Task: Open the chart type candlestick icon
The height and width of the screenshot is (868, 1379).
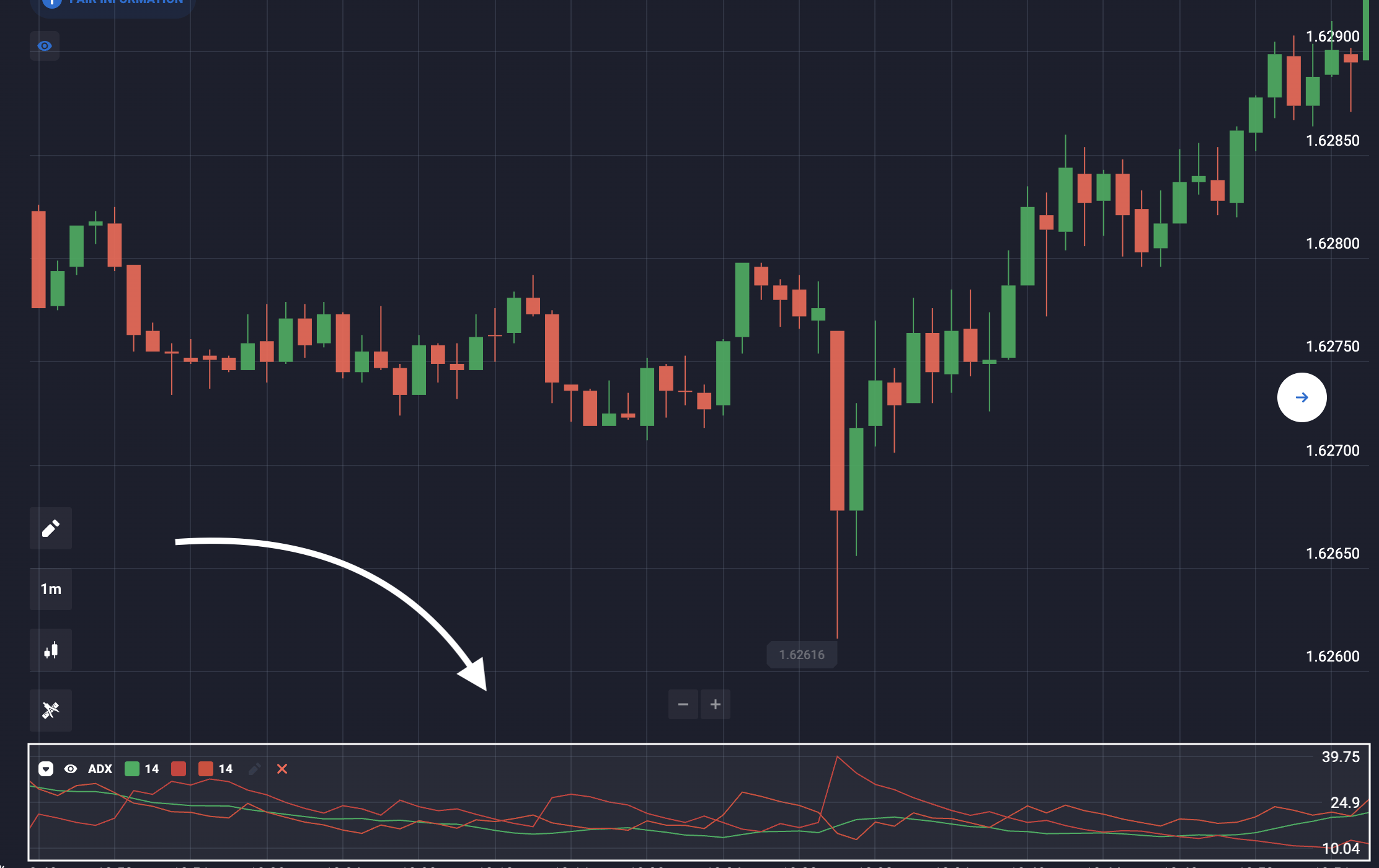Action: (51, 650)
